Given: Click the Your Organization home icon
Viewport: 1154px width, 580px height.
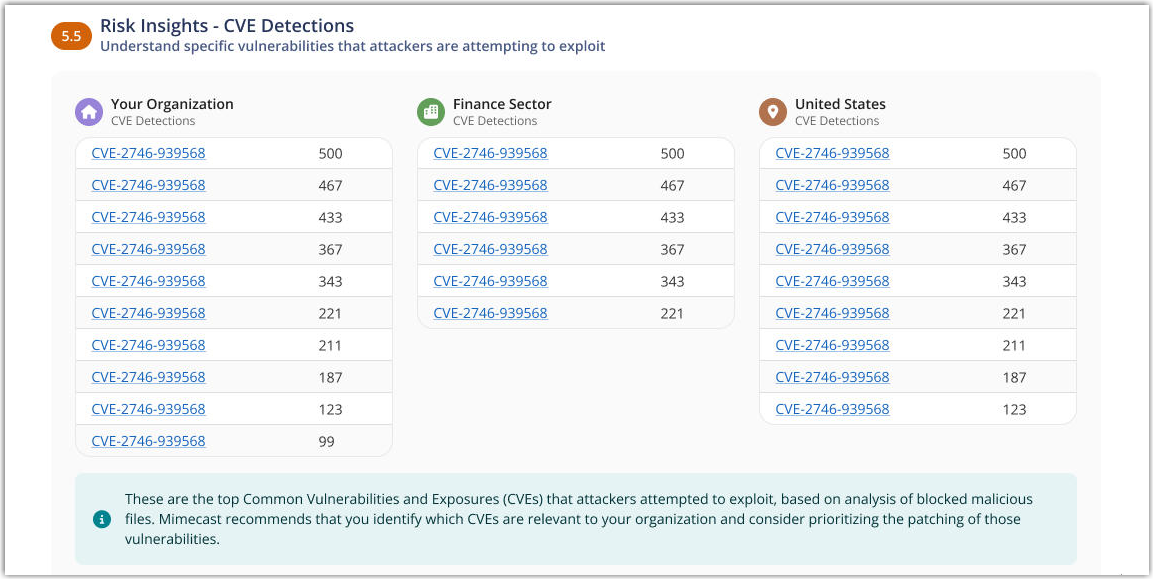Looking at the screenshot, I should click(89, 112).
